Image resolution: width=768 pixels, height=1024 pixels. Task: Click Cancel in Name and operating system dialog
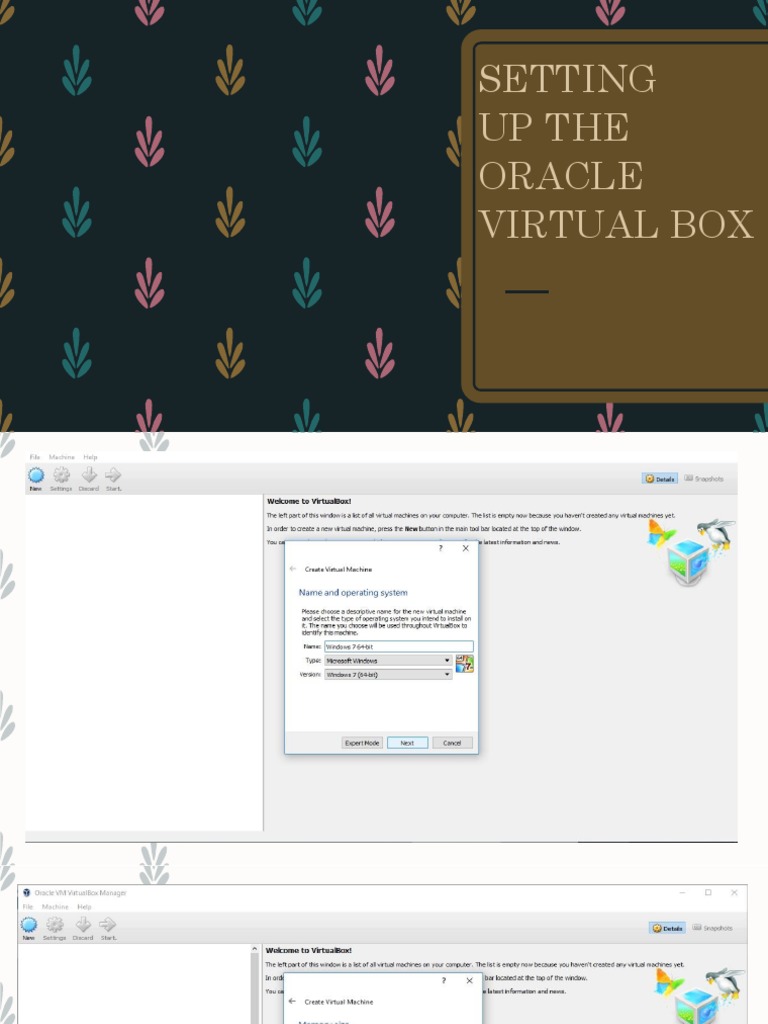point(452,743)
